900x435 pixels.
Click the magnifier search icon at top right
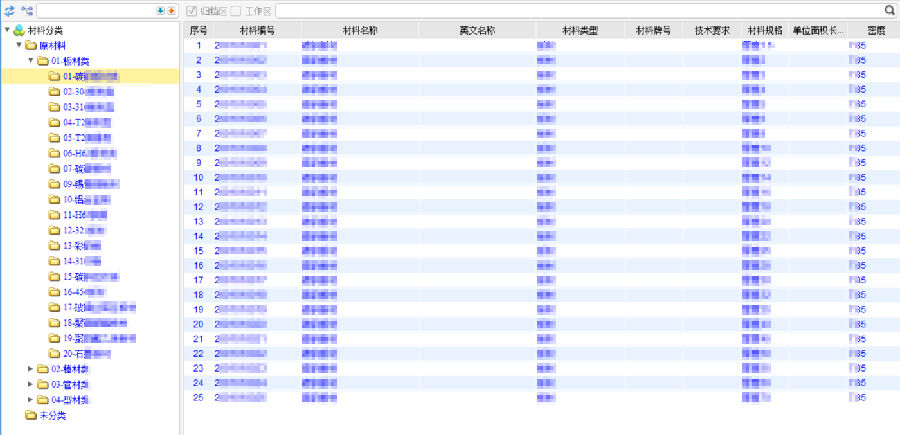point(890,10)
